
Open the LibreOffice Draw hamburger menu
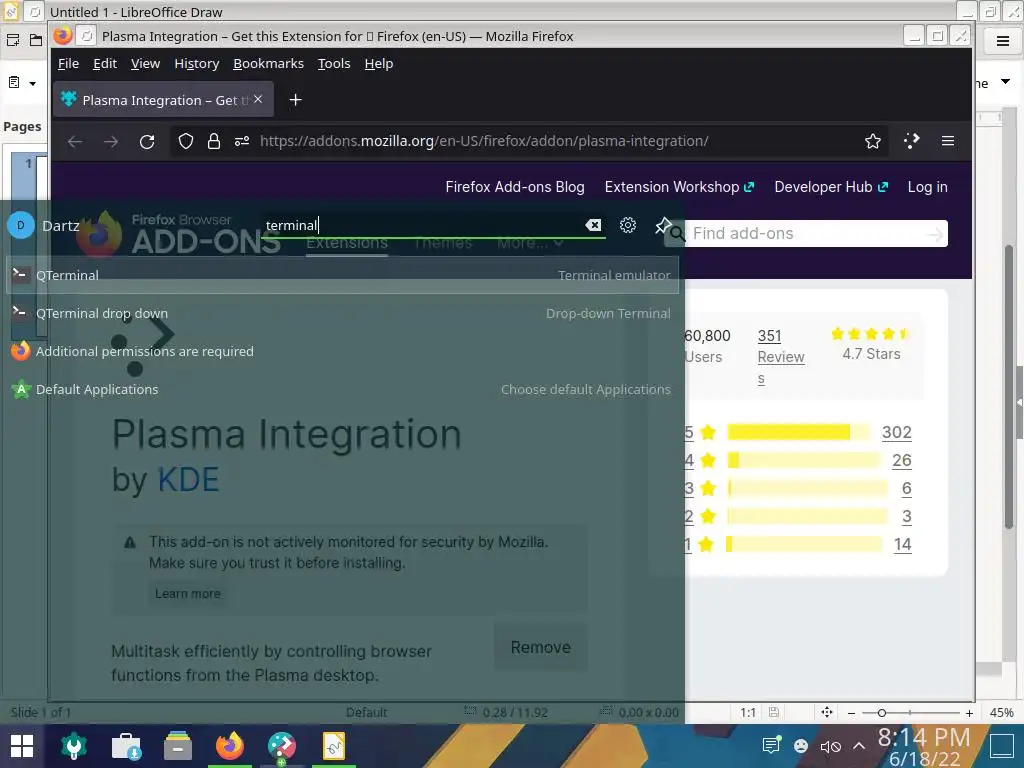click(x=1002, y=41)
